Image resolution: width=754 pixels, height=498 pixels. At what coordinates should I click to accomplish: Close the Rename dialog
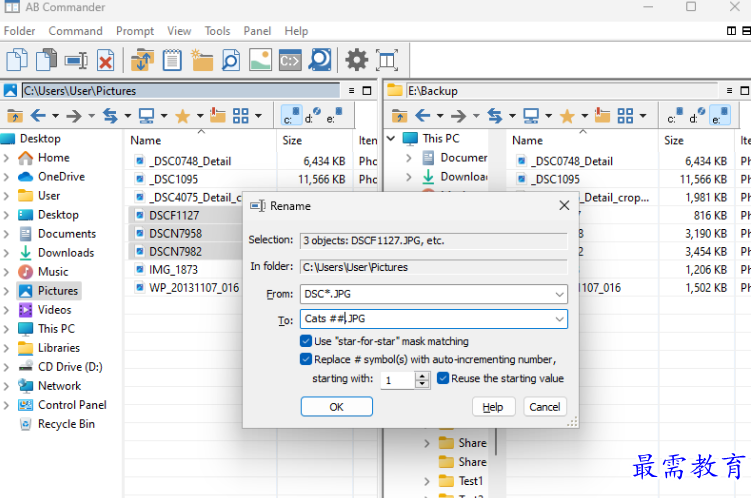pos(564,206)
